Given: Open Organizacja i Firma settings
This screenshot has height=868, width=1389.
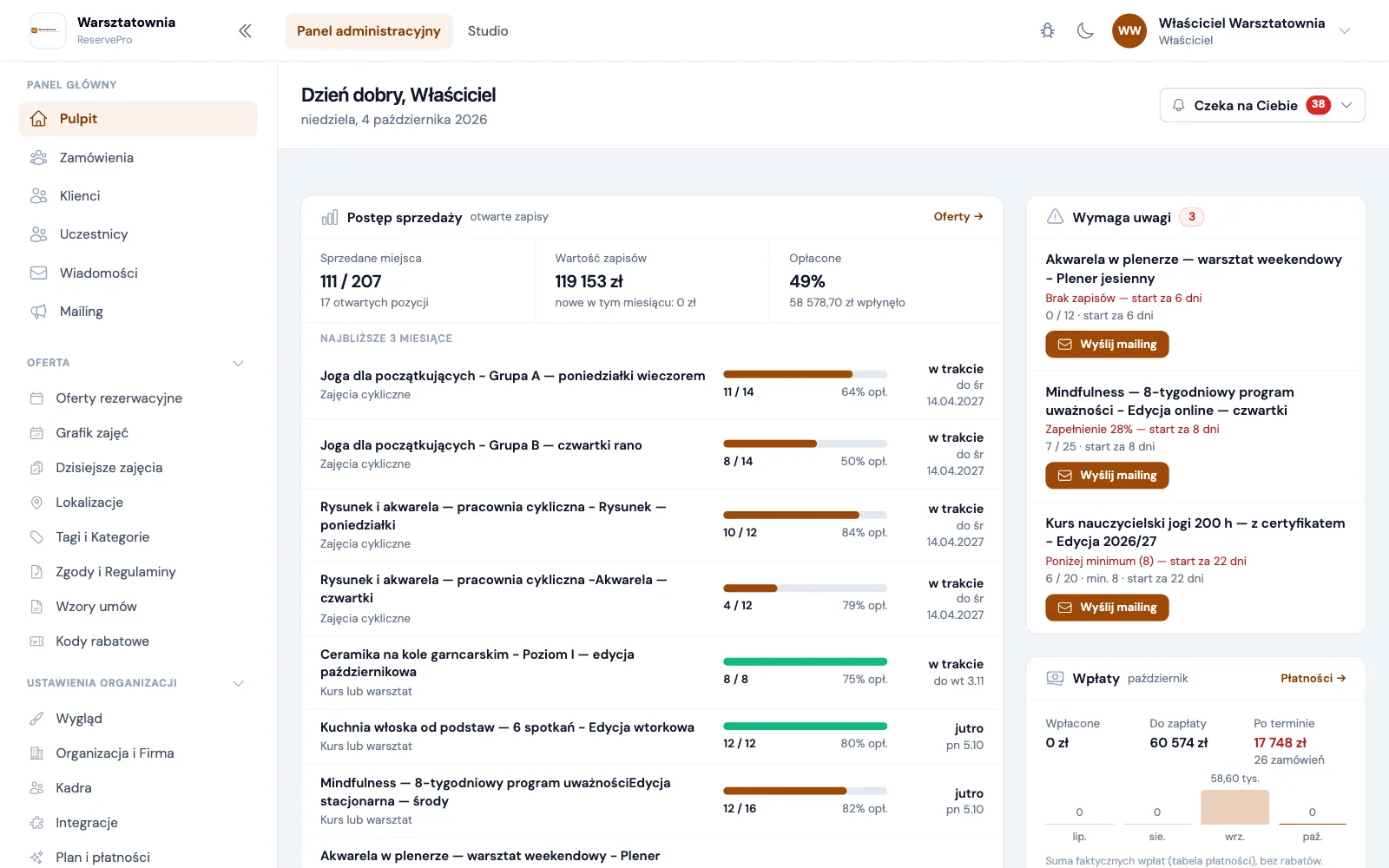Looking at the screenshot, I should tap(138, 753).
